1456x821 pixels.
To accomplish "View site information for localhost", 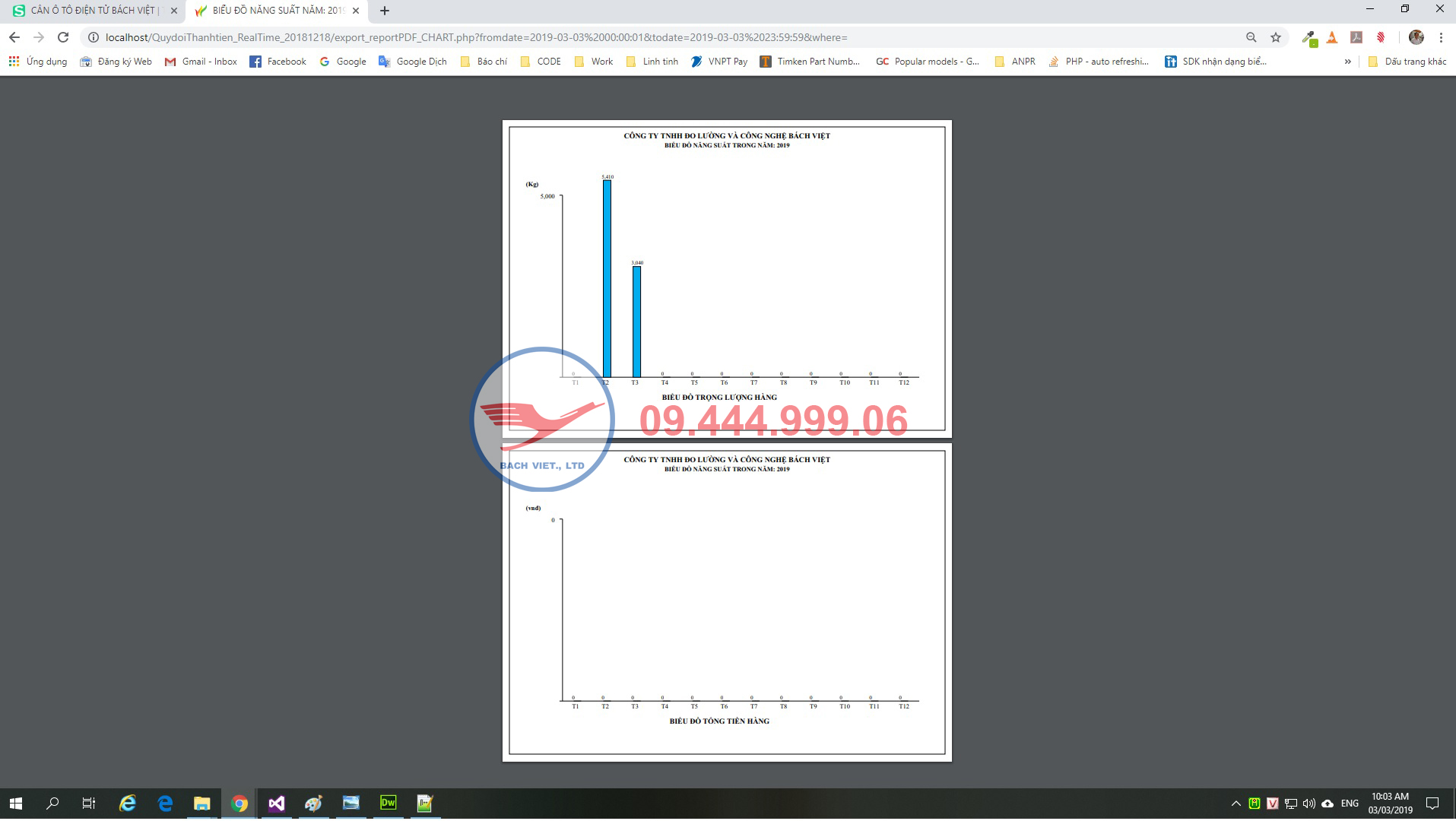I will click(x=94, y=37).
